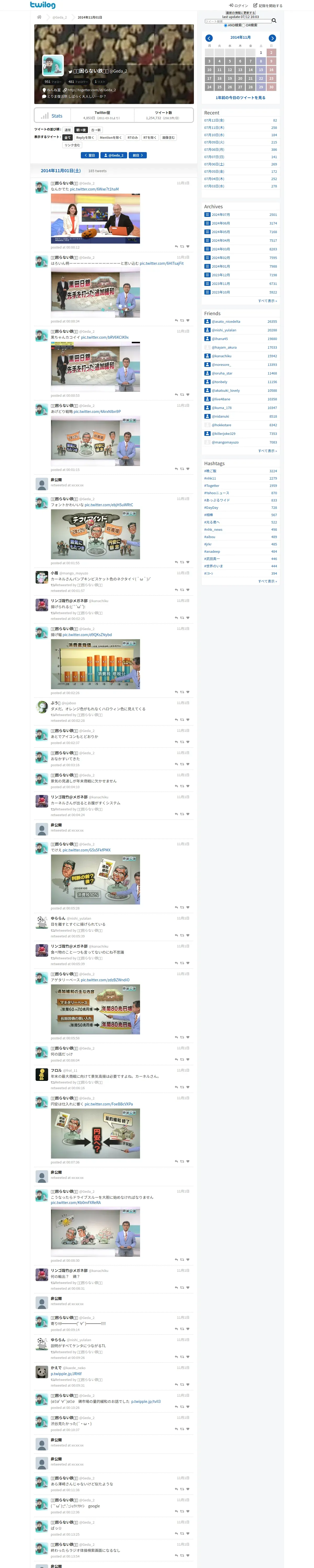Toggle the RTを除く filter
314x1568 pixels.
pyautogui.click(x=150, y=137)
